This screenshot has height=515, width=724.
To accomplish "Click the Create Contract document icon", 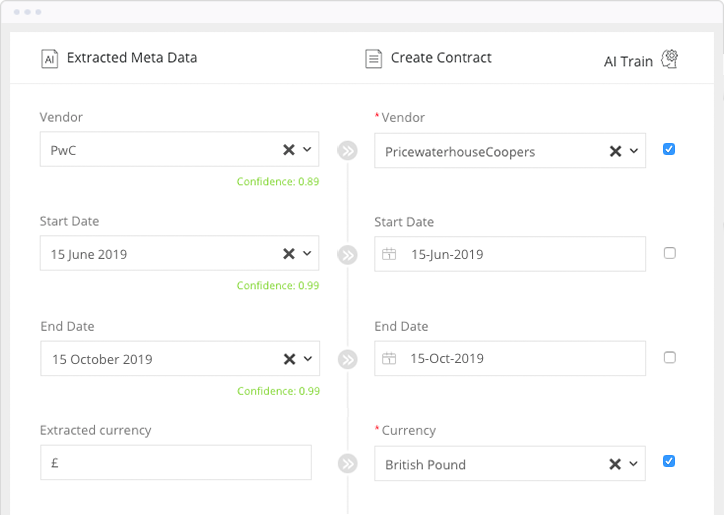I will tap(374, 58).
